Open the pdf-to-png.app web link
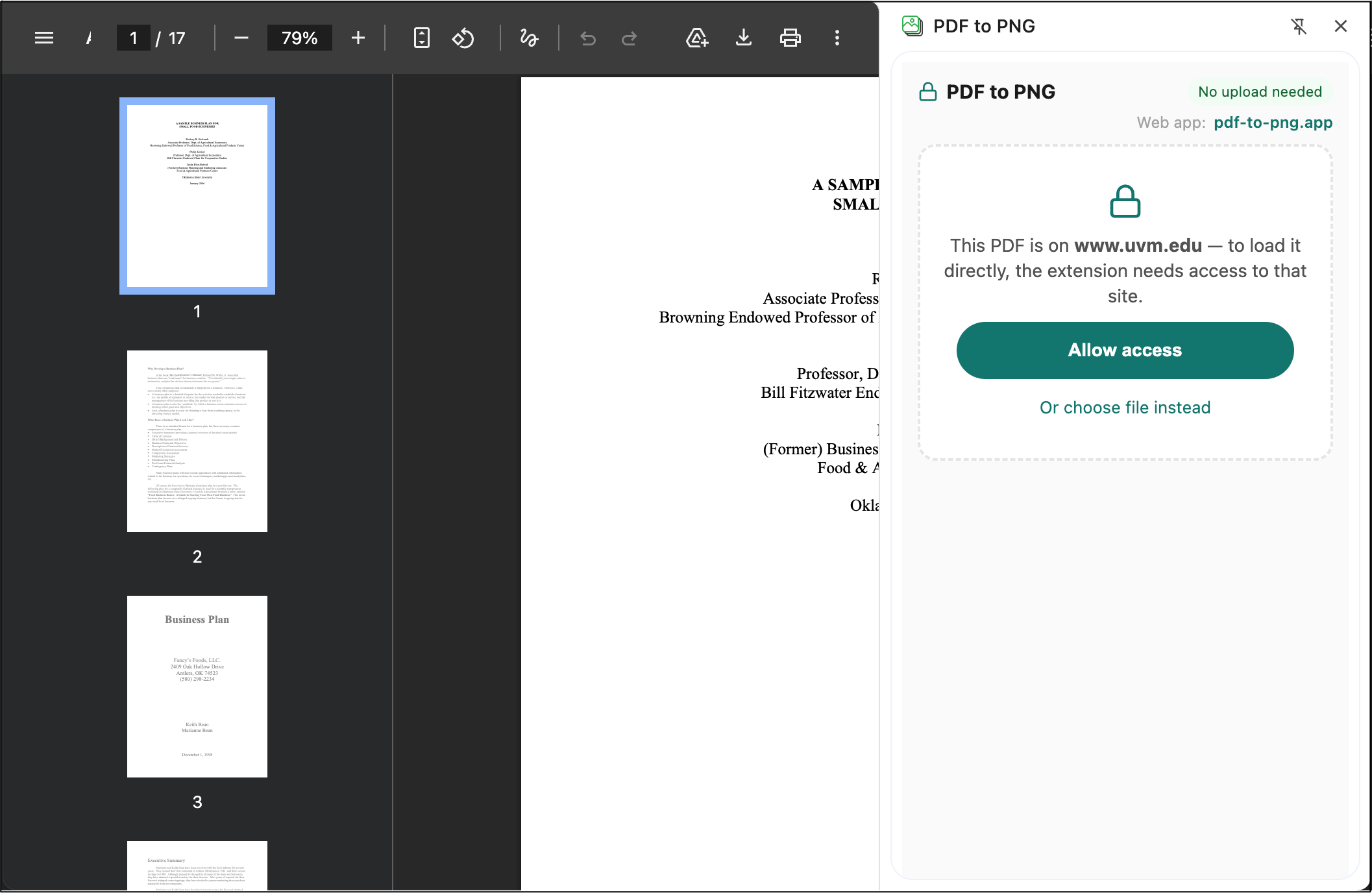1372x893 pixels. tap(1273, 122)
